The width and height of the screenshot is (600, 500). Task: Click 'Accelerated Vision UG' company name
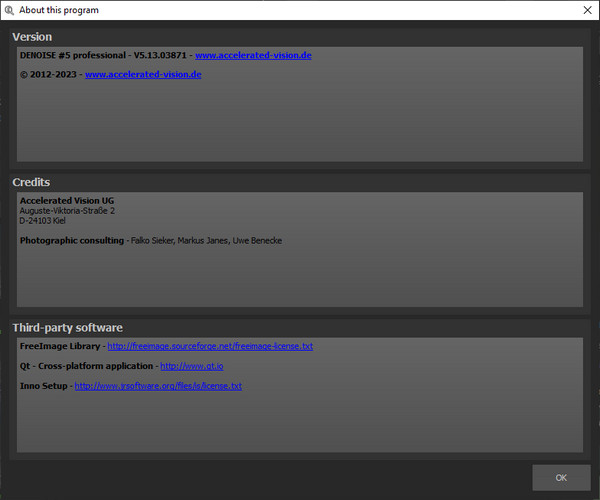67,200
